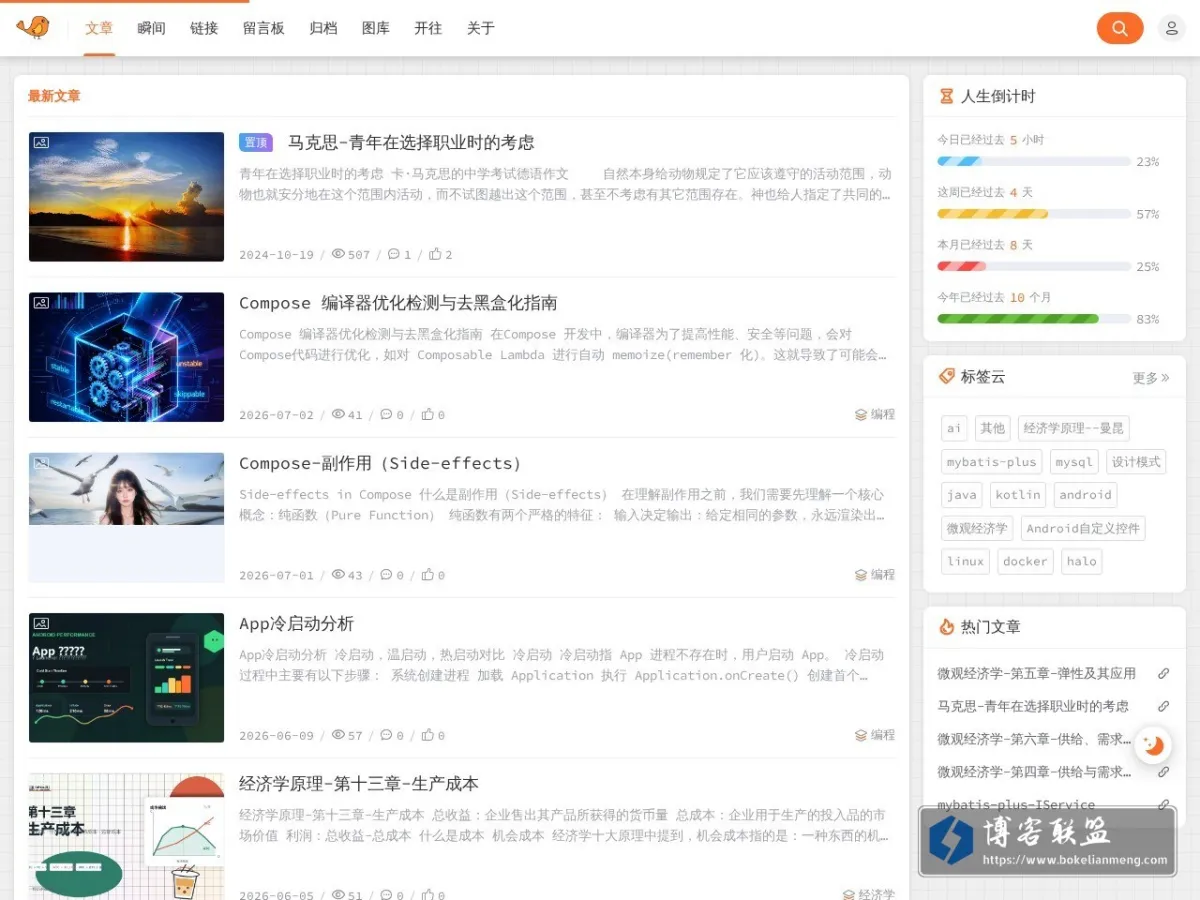Open the 开往 nav item
Screen dimensions: 1200x900
click(x=428, y=28)
